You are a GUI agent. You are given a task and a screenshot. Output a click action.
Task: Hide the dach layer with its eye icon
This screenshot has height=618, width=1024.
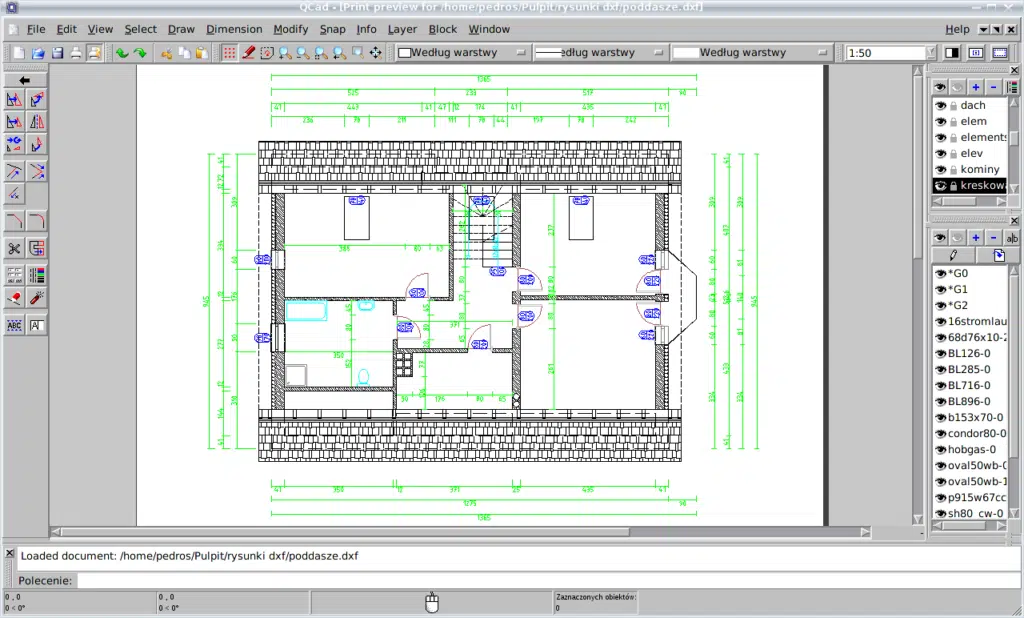pos(941,105)
